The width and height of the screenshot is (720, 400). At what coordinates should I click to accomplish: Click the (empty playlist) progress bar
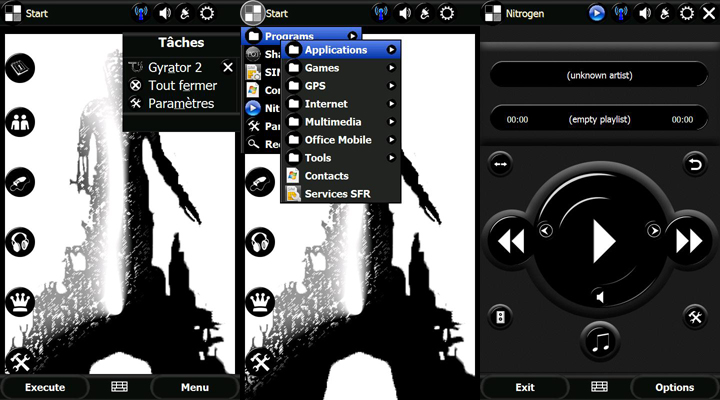coord(599,119)
